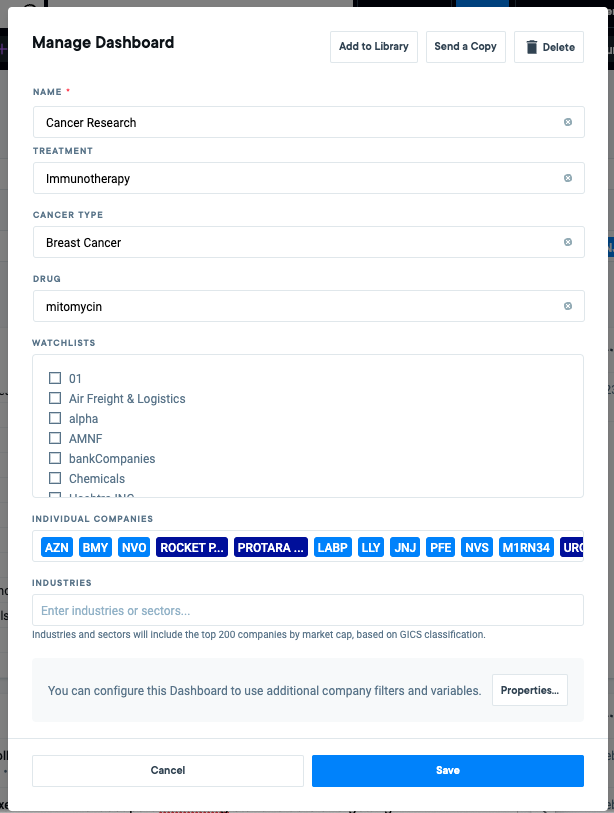
Task: Focus the Industries input field
Action: click(x=308, y=610)
